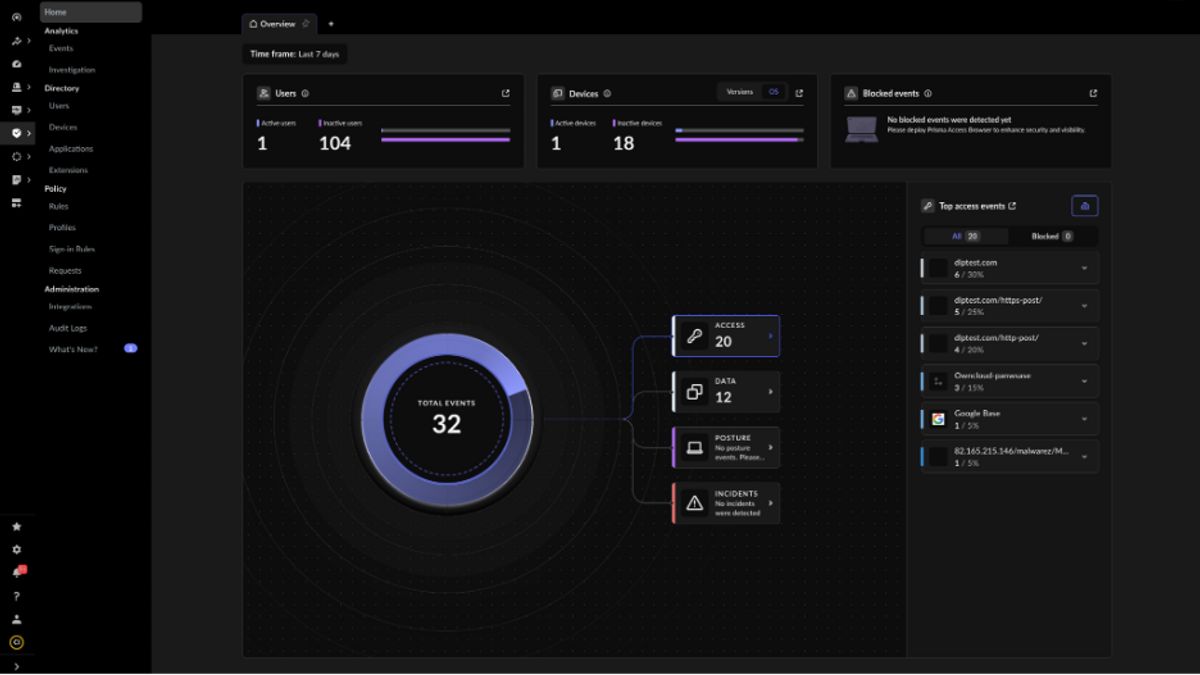This screenshot has width=1200, height=675.
Task: Open the gauge dashboard icon in sidebar rail
Action: click(16, 64)
